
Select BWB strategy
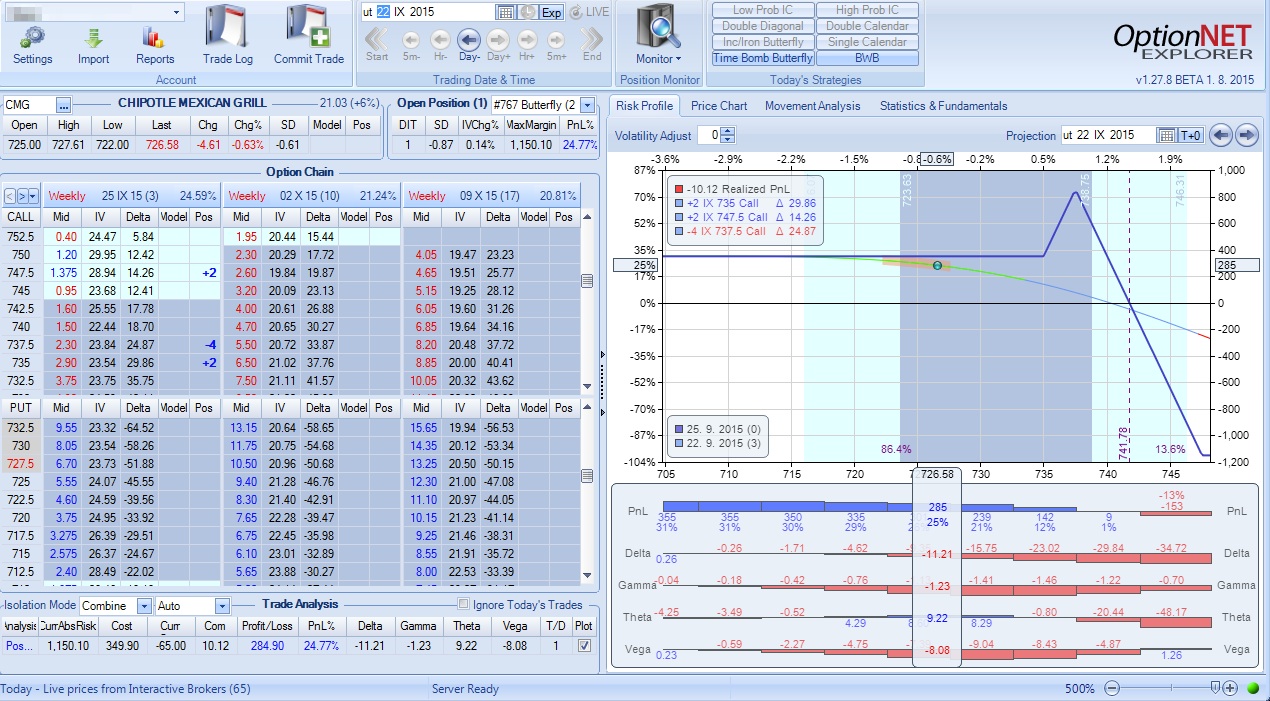tap(867, 58)
